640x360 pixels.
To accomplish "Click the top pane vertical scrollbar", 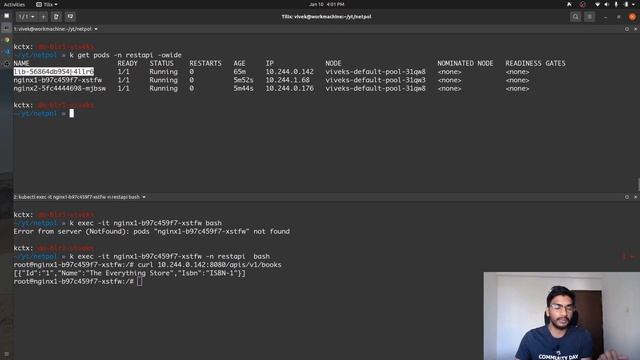I will [x=638, y=184].
